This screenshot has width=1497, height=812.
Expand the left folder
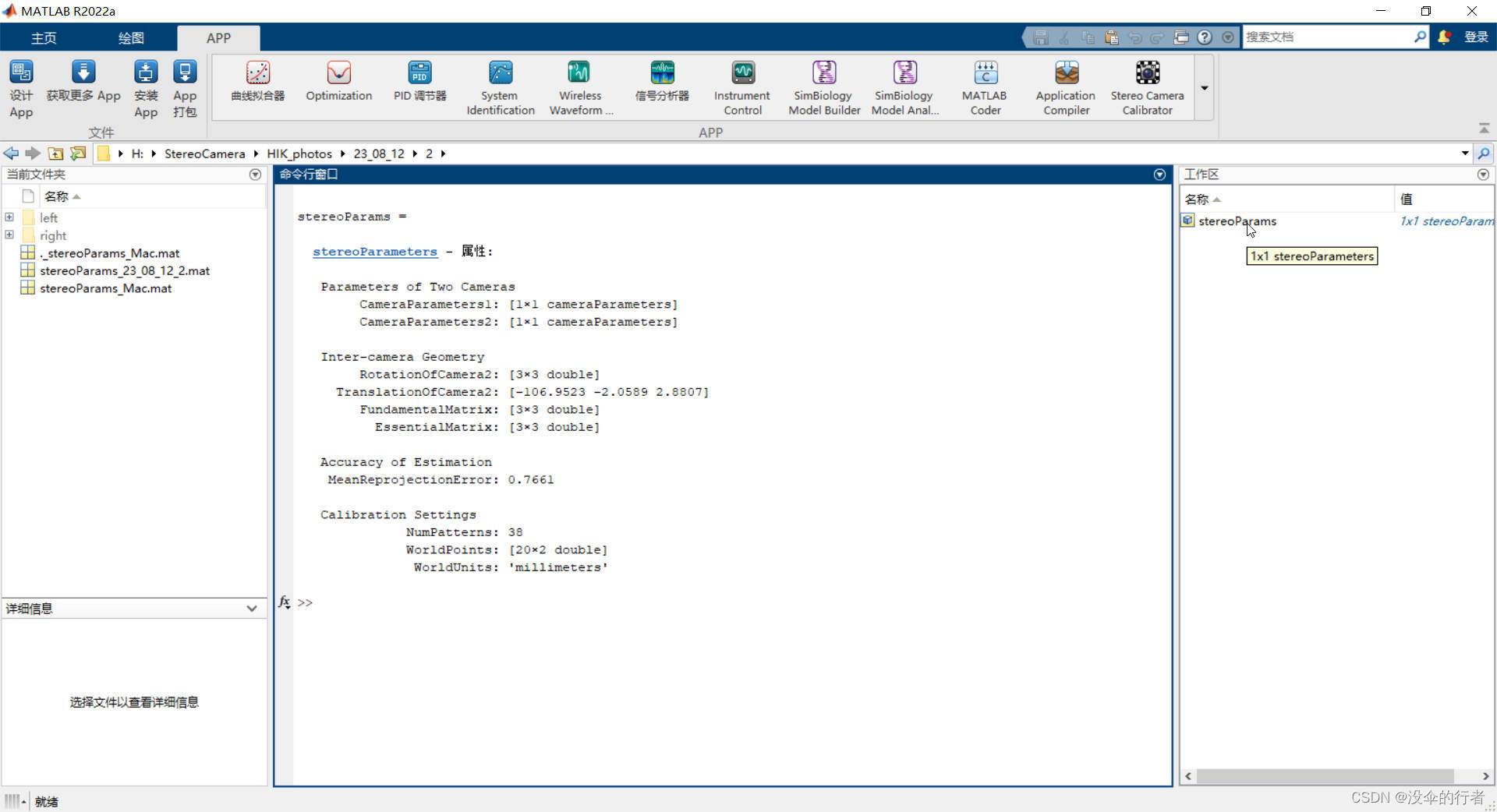coord(9,217)
